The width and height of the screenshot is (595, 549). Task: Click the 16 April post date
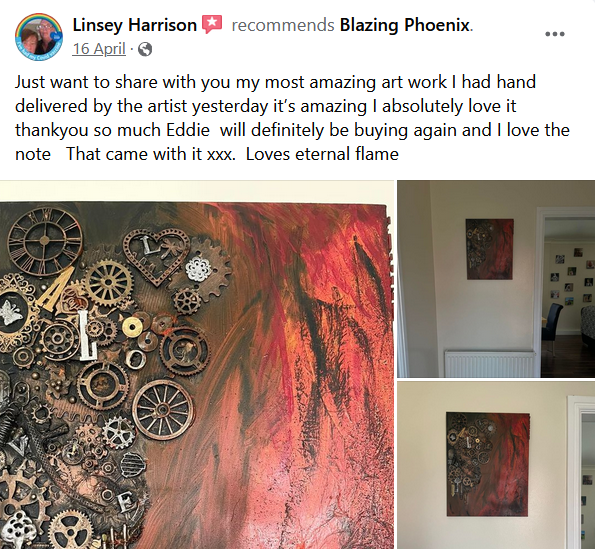click(99, 49)
